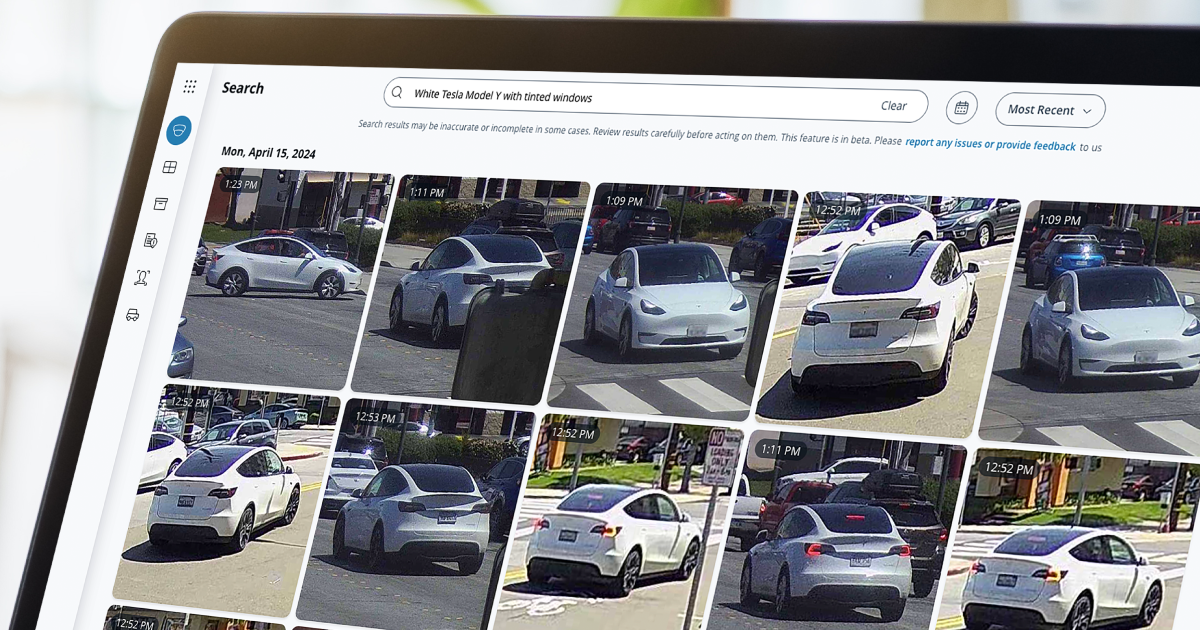Select the person face search icon
Screen dimensions: 1200x630
pyautogui.click(x=142, y=277)
